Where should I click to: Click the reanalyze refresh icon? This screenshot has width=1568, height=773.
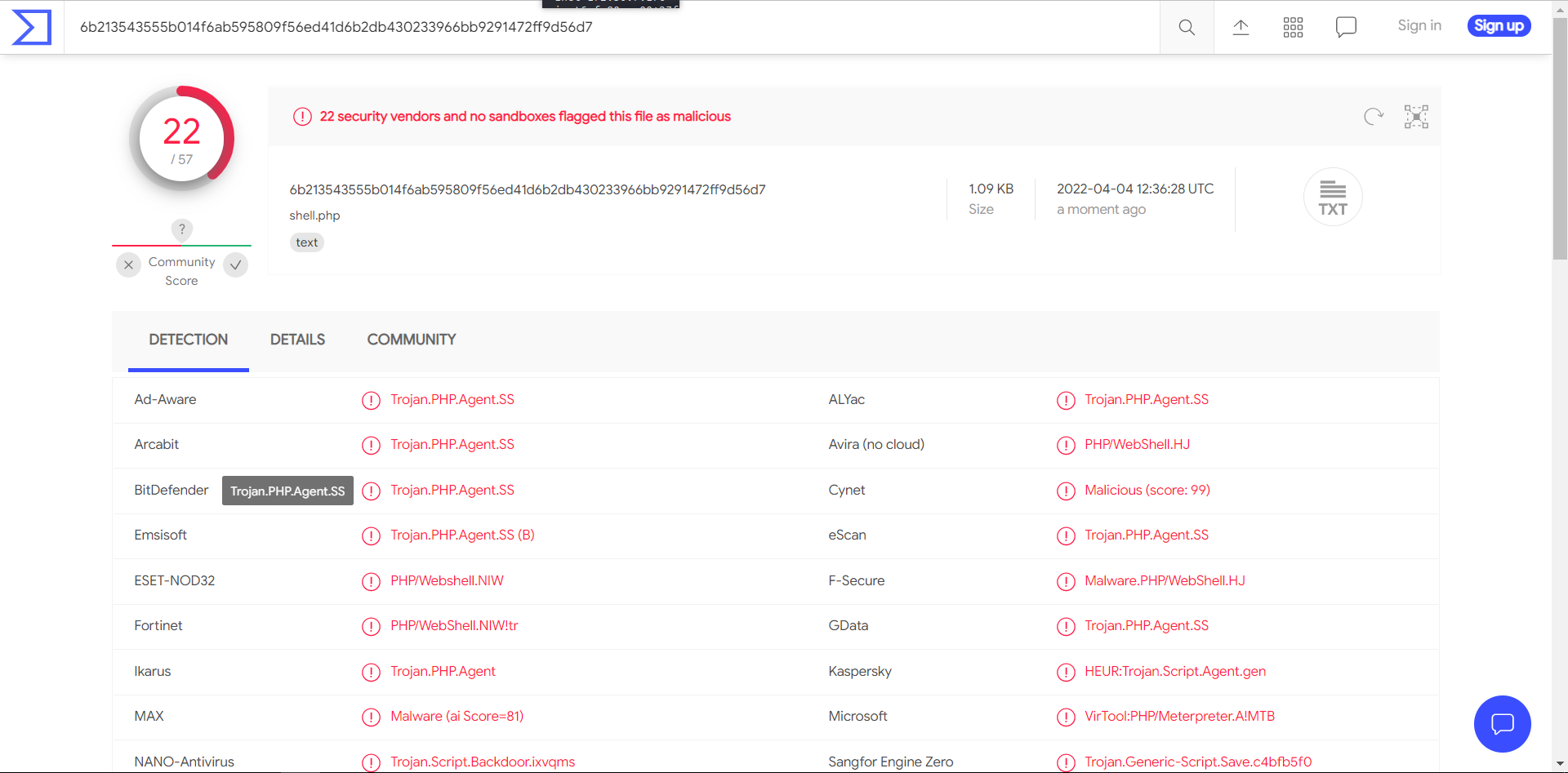point(1374,117)
